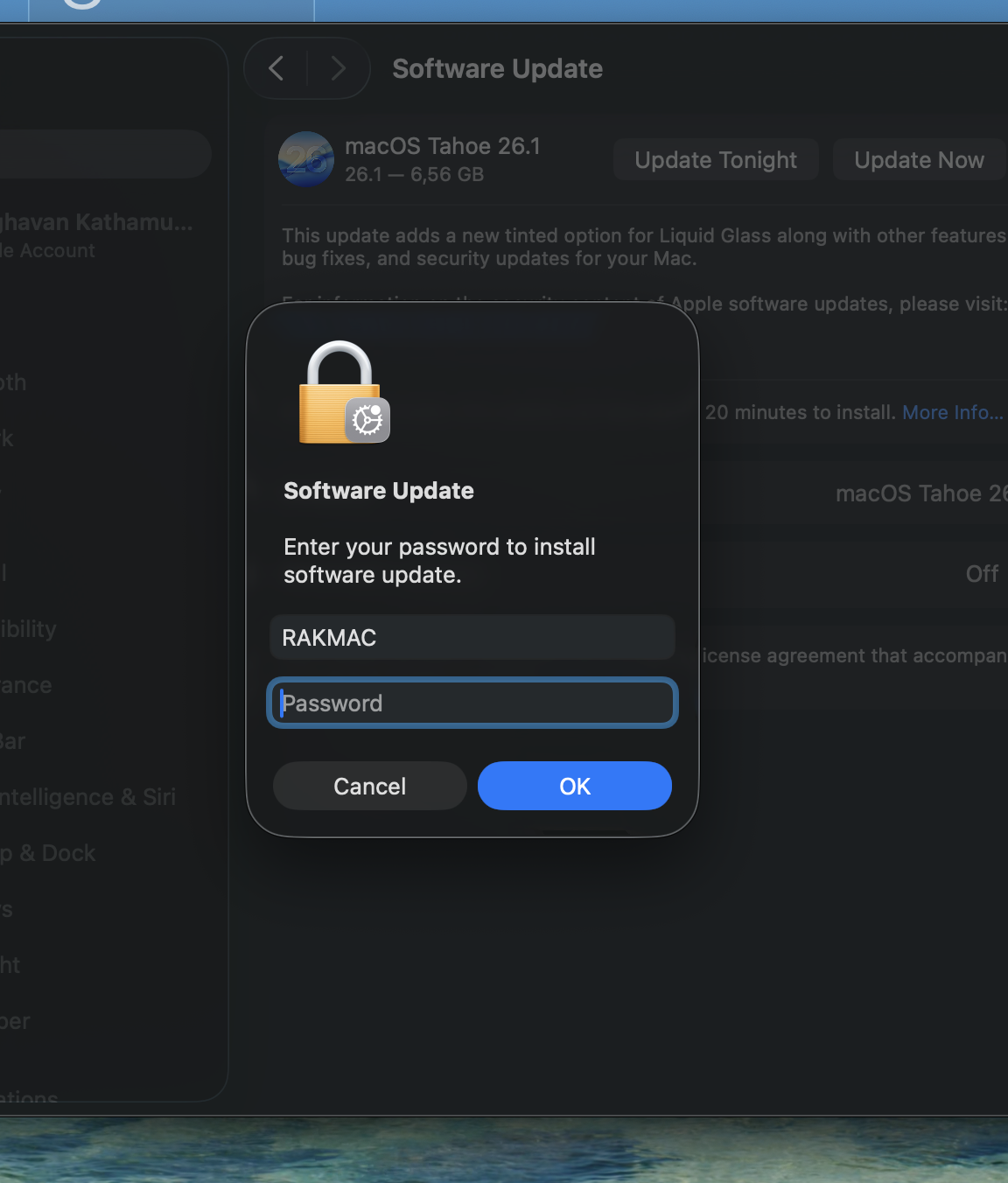The width and height of the screenshot is (1008, 1183).
Task: Click the 26.1 — 6,56 GB size text
Action: tap(414, 174)
